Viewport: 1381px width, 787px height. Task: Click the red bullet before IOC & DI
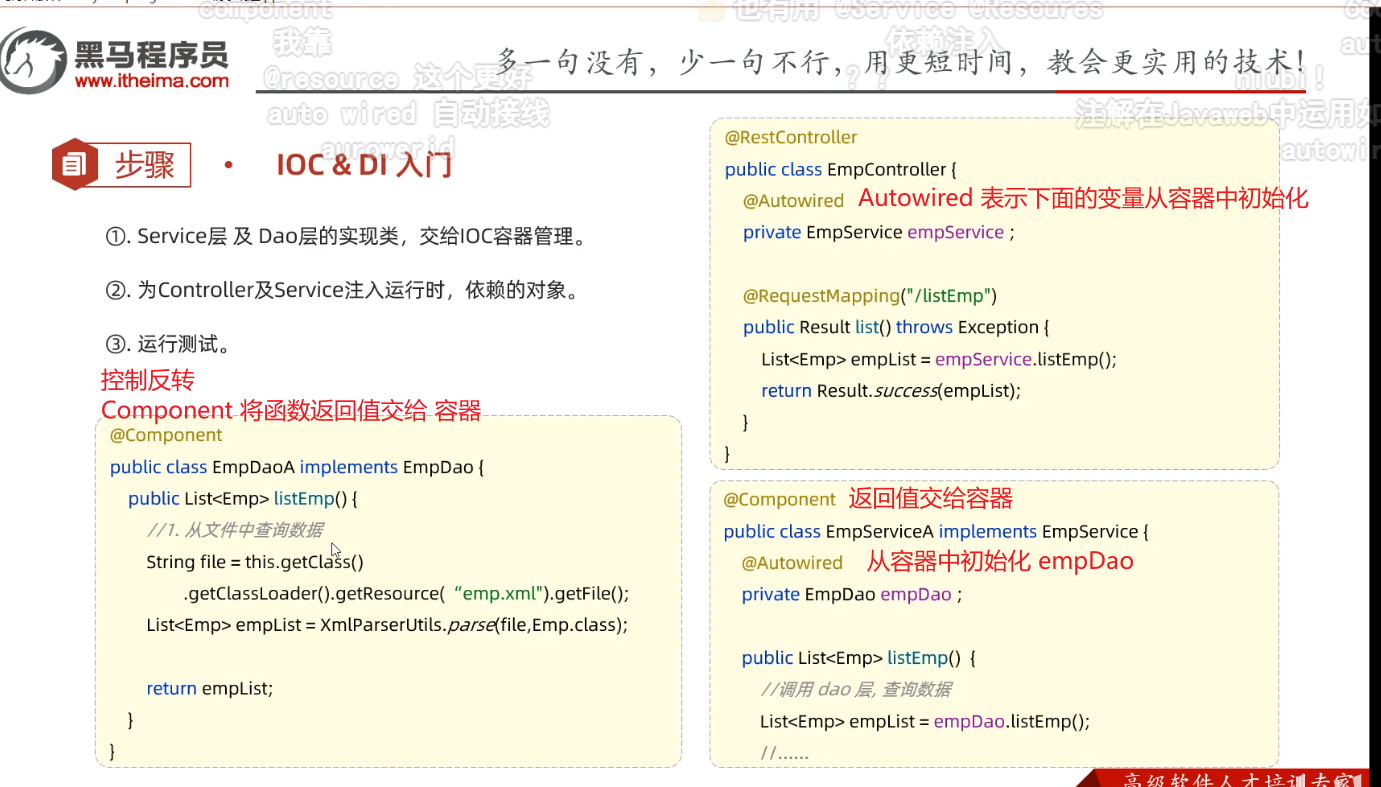tap(228, 165)
